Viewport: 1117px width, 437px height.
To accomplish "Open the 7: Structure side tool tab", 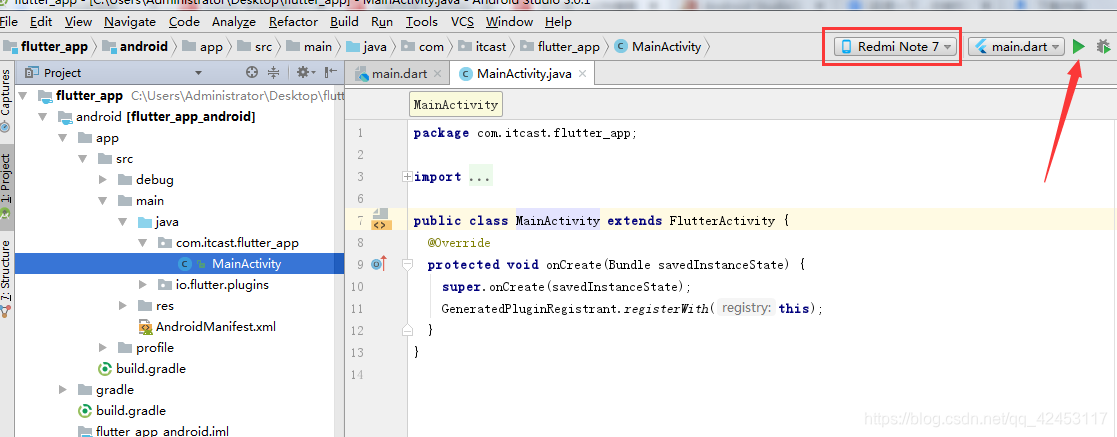I will (6, 278).
